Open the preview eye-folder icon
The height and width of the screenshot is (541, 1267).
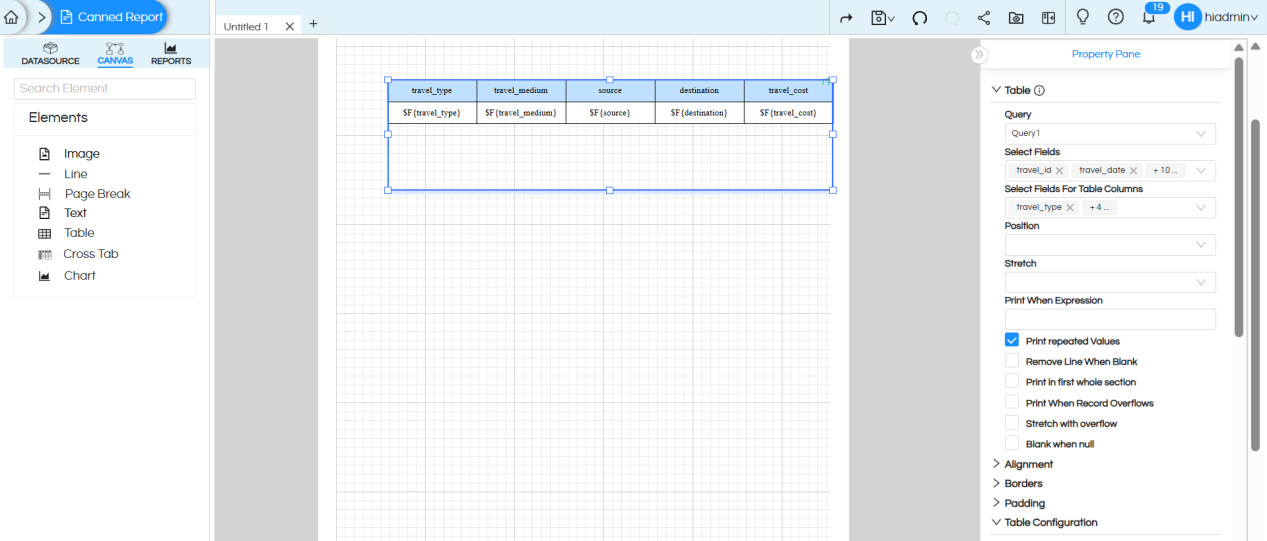coord(1016,18)
